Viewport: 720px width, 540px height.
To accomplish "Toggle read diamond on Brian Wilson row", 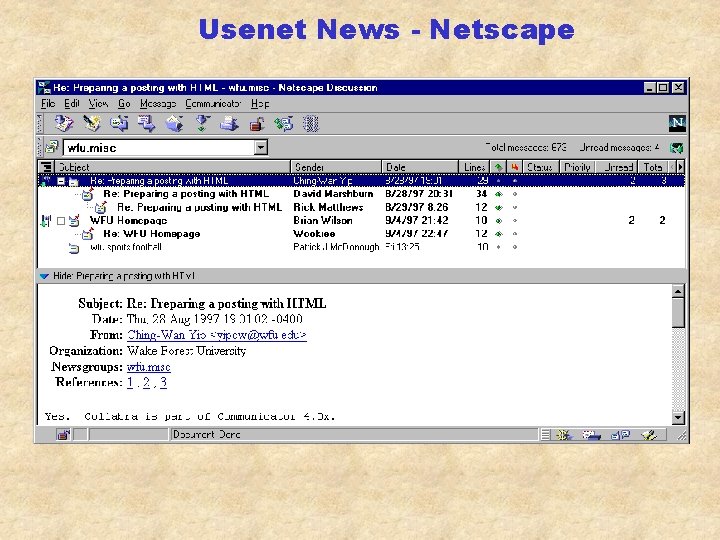I will (498, 221).
